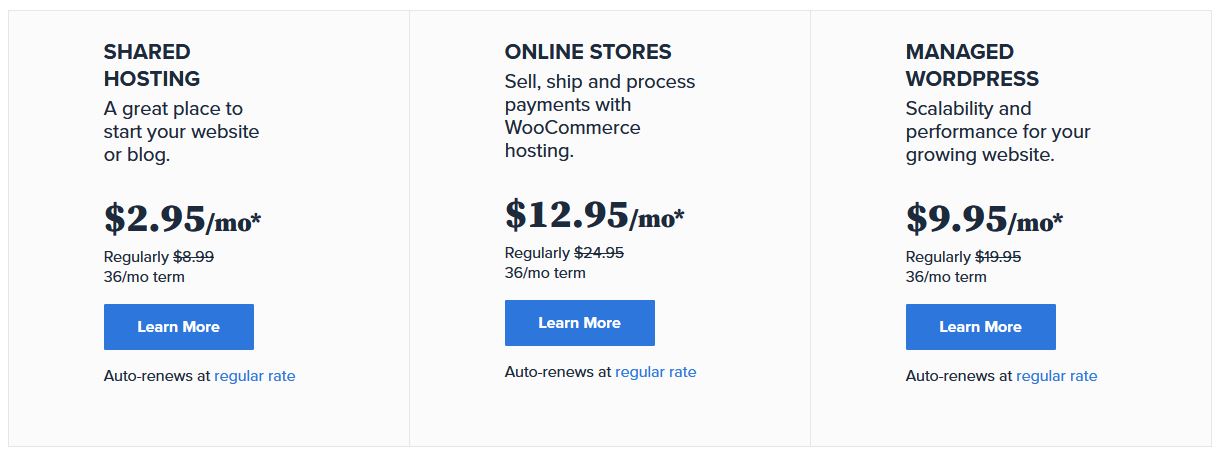The image size is (1220, 454).
Task: Click 36/mo term under Online Stores
Action: (x=545, y=273)
